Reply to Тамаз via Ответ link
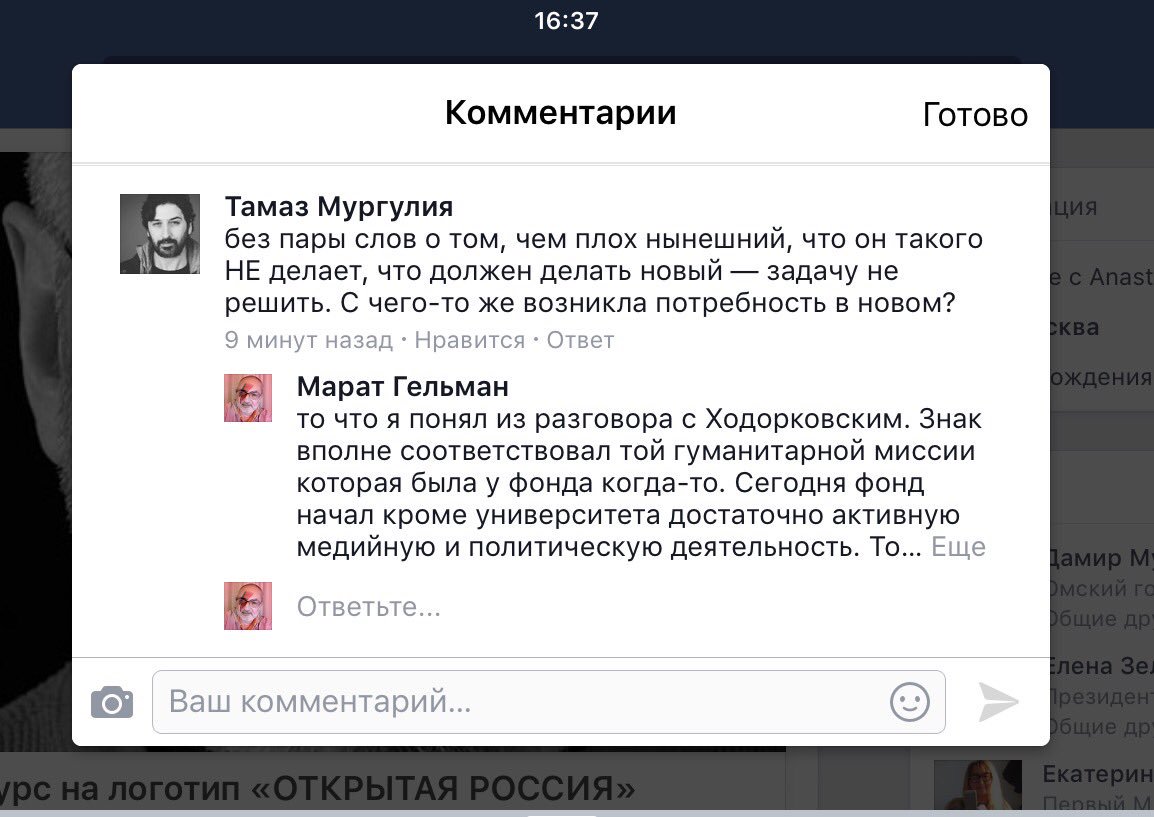 [x=580, y=340]
